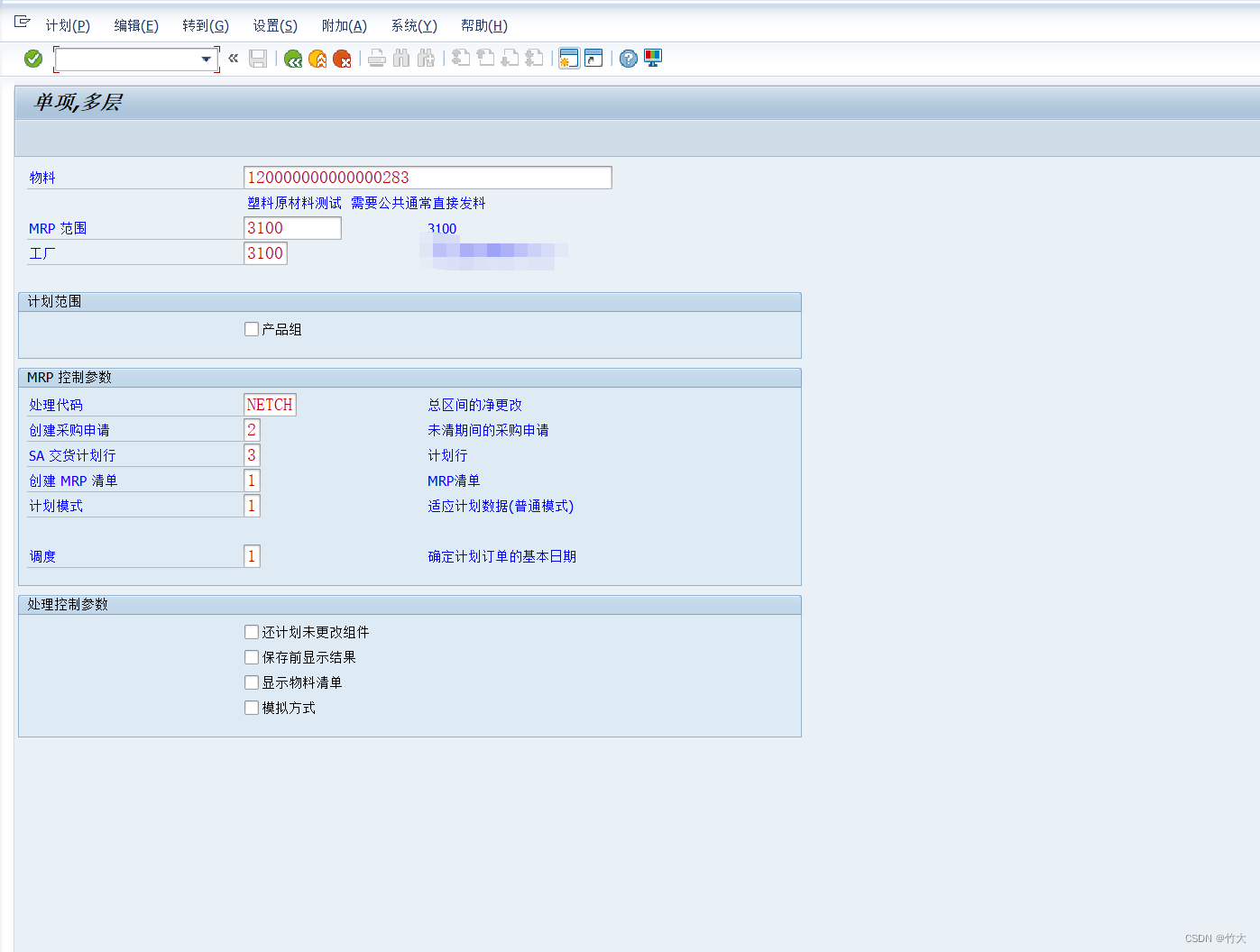This screenshot has height=952, width=1260.
Task: Enable the 产品组 checkbox
Action: (251, 328)
